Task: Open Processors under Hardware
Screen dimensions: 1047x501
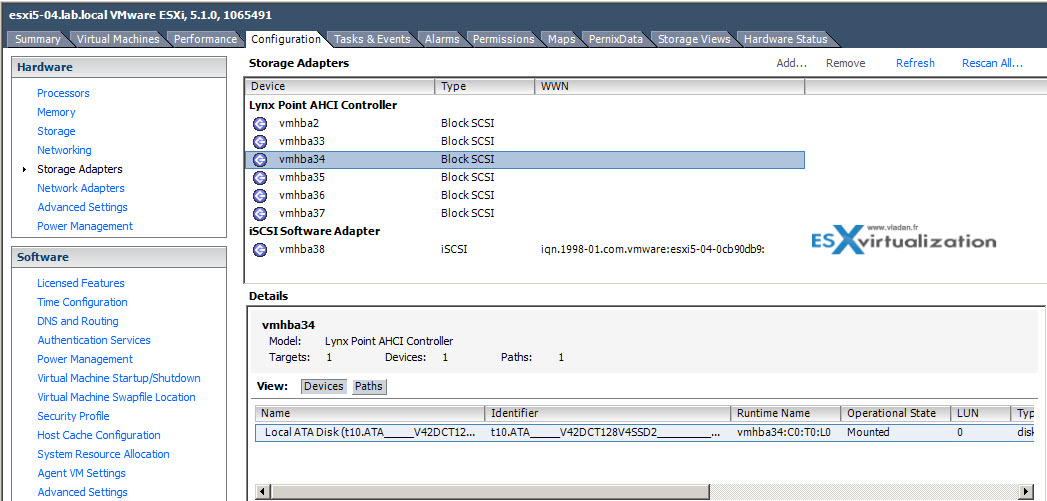Action: click(63, 94)
